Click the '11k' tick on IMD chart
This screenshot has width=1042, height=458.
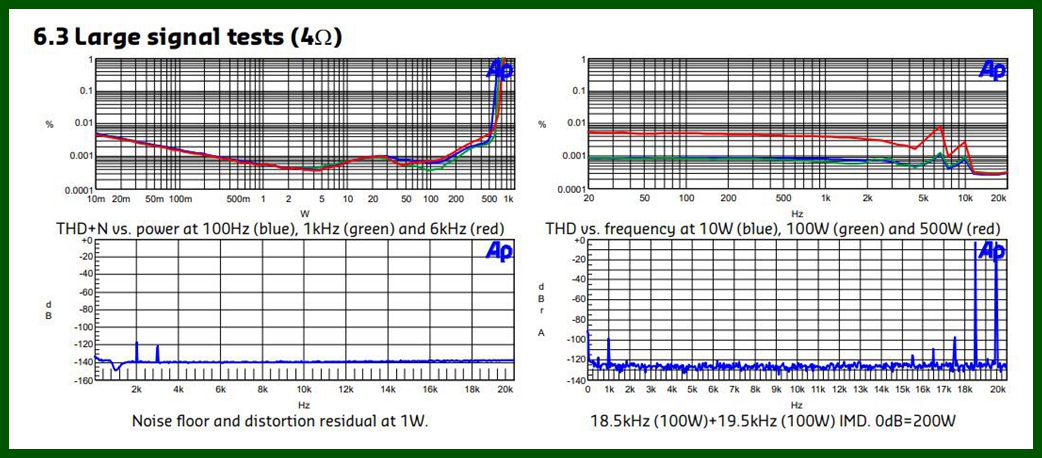pyautogui.click(x=819, y=390)
